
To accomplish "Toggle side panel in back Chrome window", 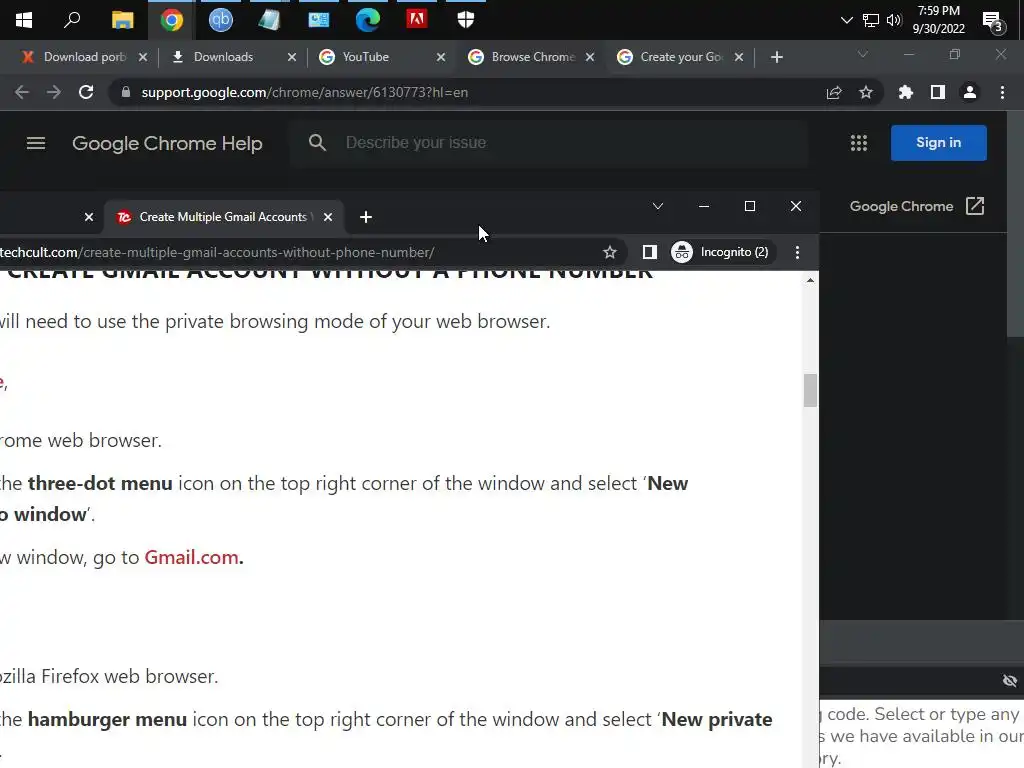I will click(938, 92).
